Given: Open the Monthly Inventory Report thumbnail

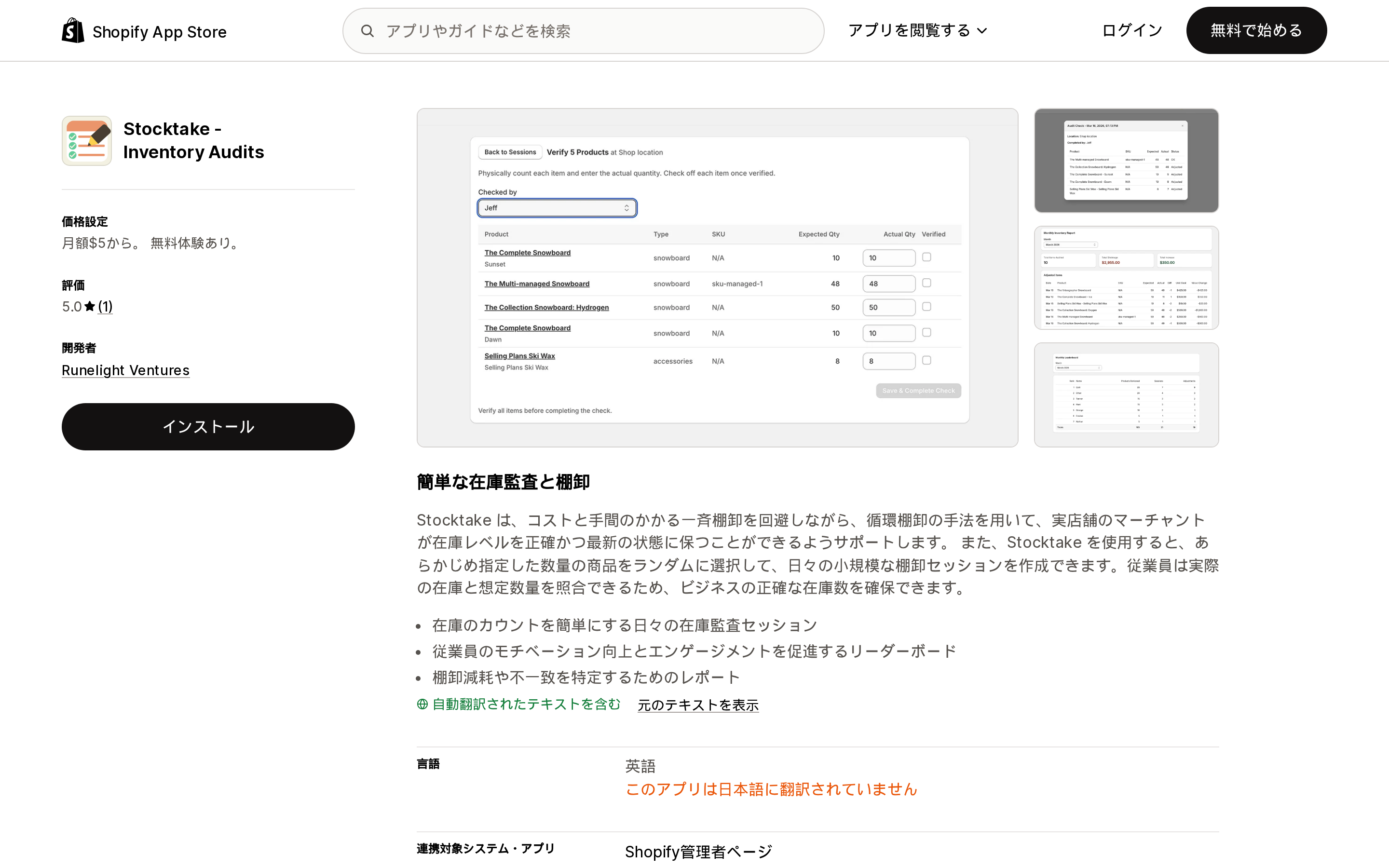Looking at the screenshot, I should coord(1126,278).
